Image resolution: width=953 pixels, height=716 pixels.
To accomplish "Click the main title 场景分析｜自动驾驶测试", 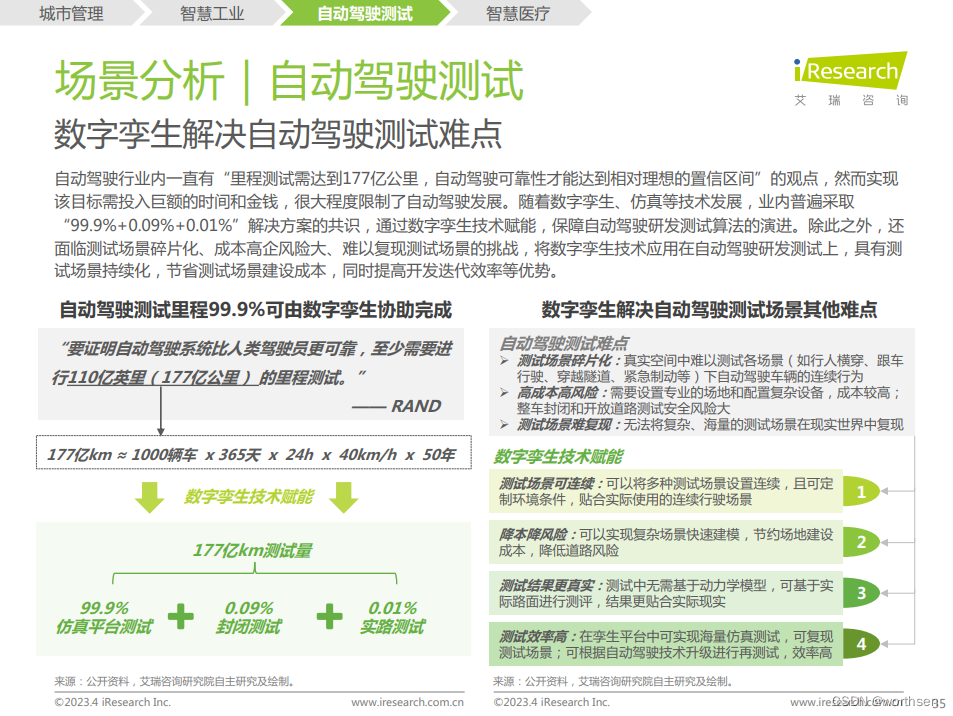I will 289,80.
